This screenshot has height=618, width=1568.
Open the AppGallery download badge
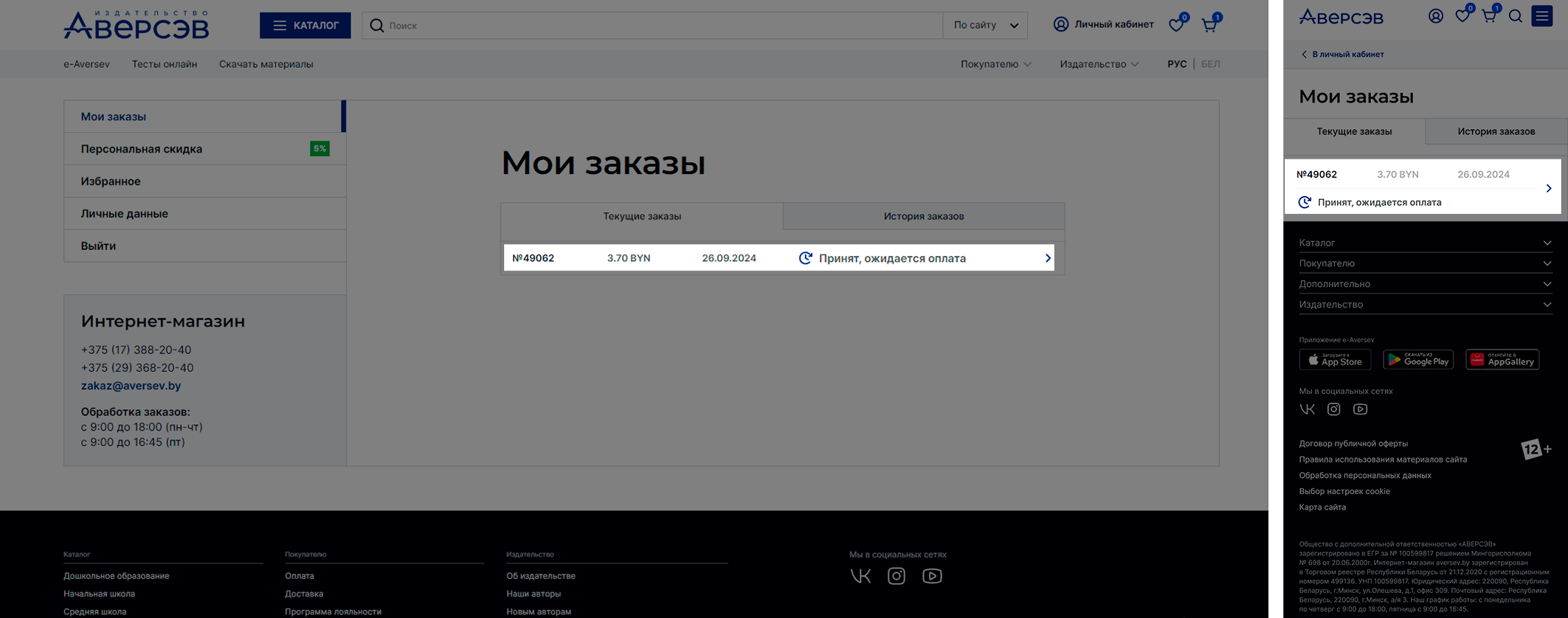click(x=1502, y=360)
